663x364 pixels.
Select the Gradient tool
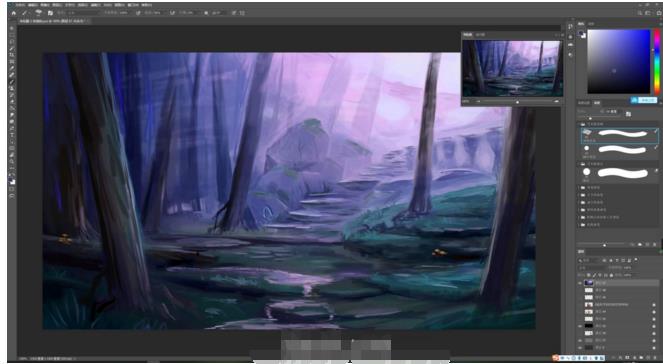[11, 108]
